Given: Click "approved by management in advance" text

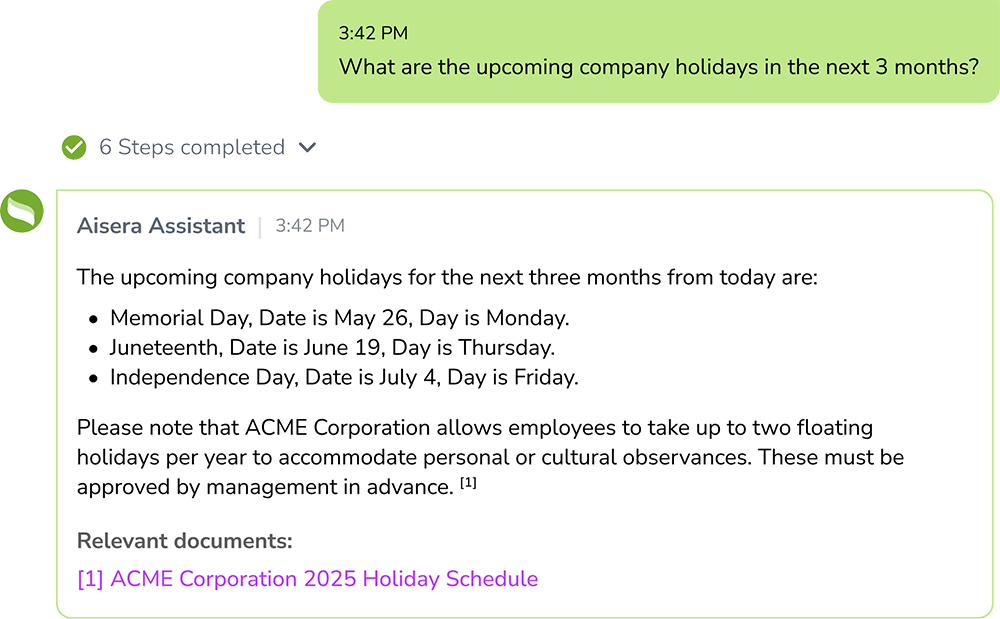Looking at the screenshot, I should click(x=264, y=487).
